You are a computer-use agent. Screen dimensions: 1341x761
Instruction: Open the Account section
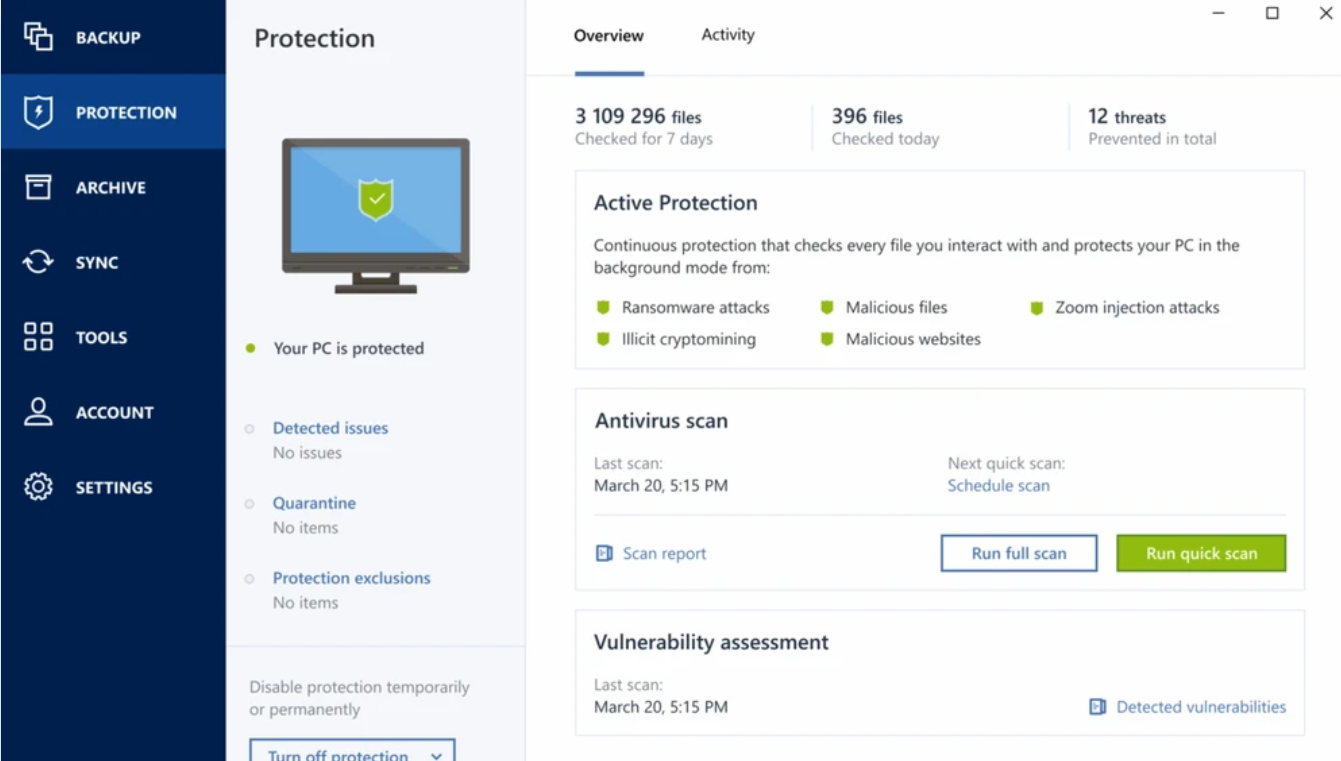pos(114,412)
